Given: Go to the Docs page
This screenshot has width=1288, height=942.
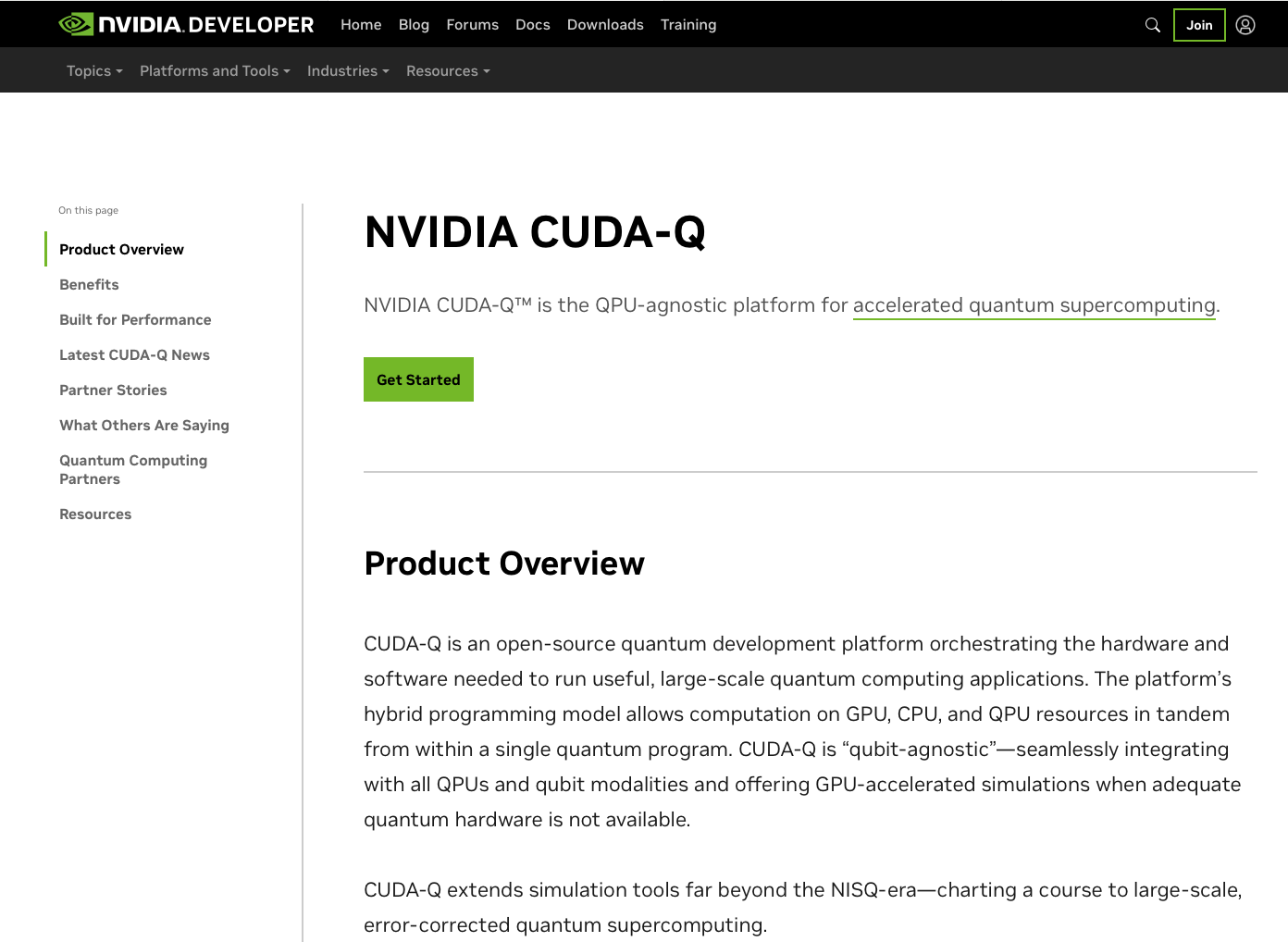Looking at the screenshot, I should [532, 25].
